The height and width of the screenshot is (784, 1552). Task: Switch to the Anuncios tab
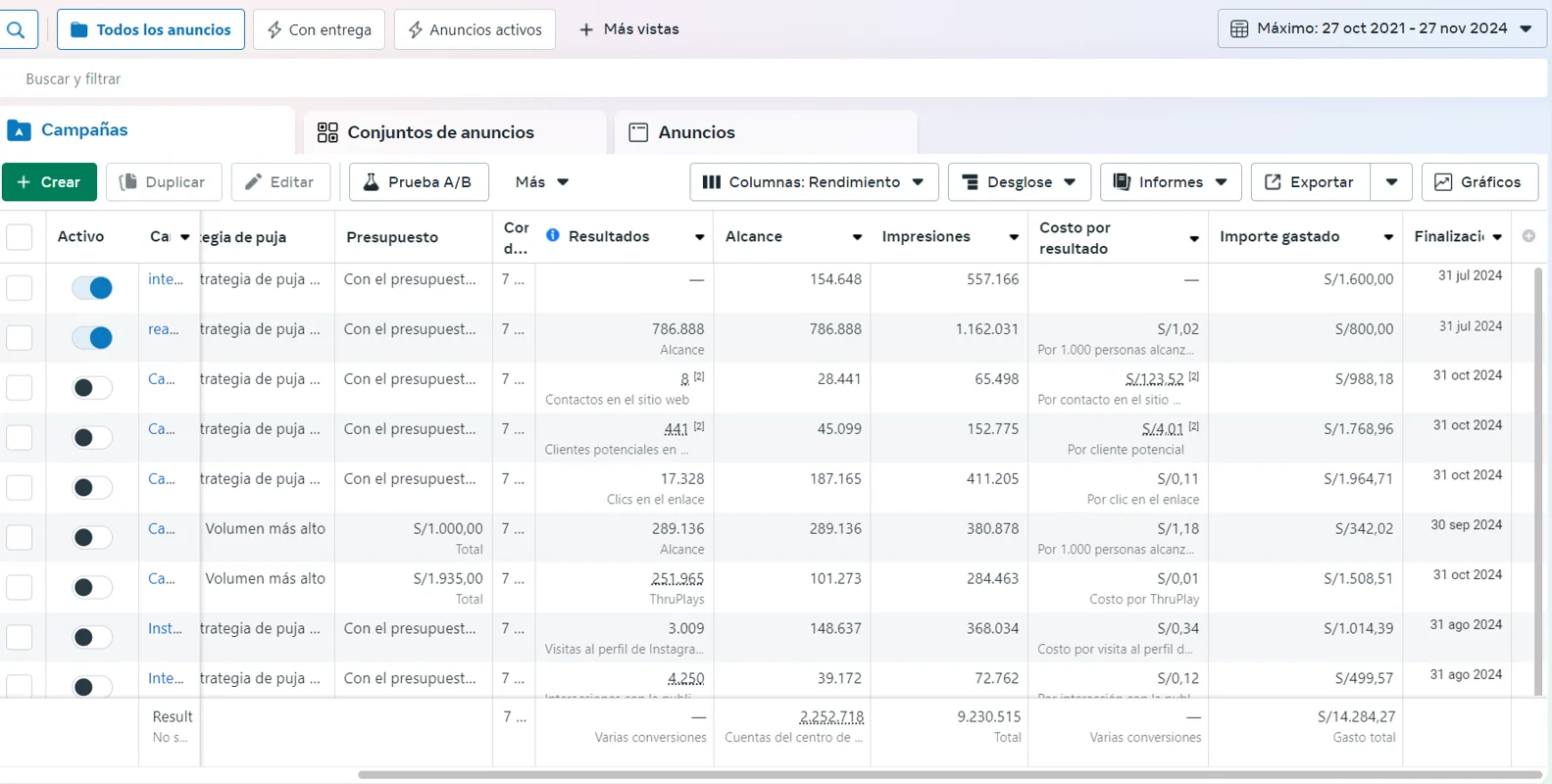pos(696,132)
